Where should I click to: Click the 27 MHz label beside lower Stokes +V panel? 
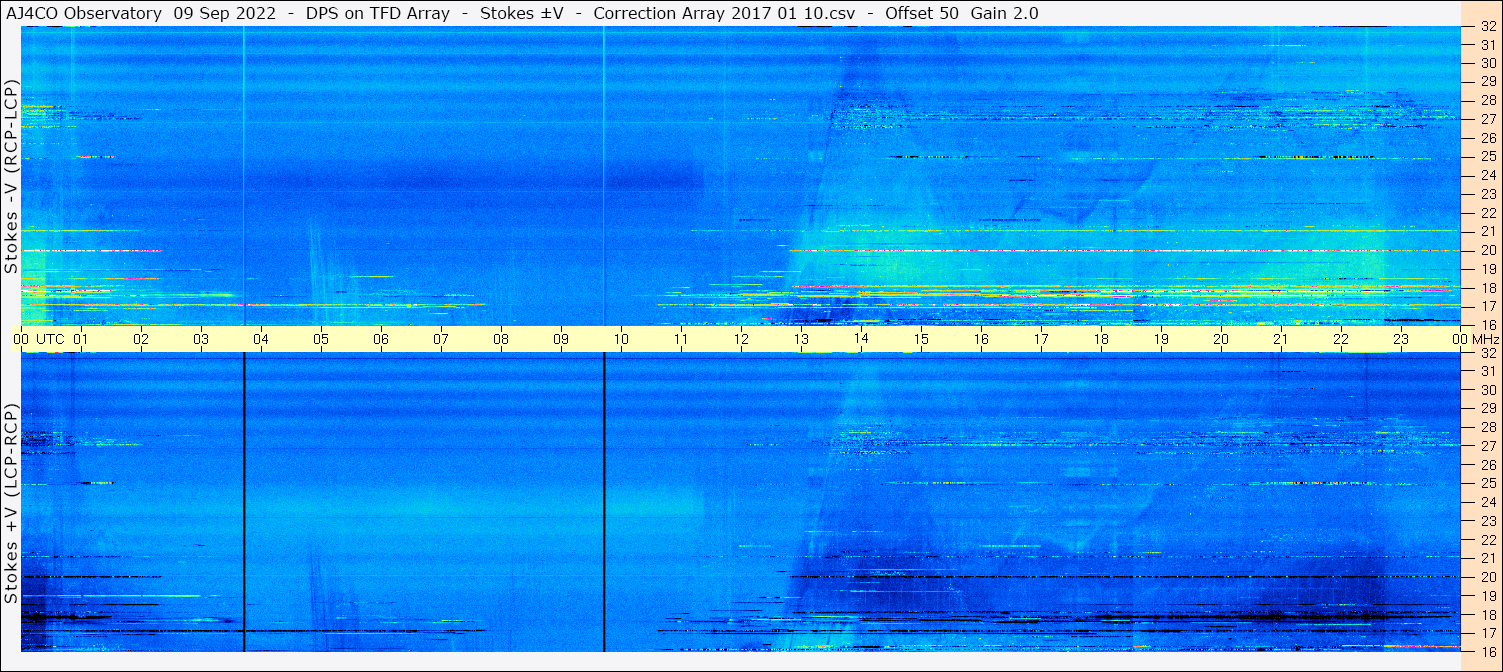(x=1488, y=446)
